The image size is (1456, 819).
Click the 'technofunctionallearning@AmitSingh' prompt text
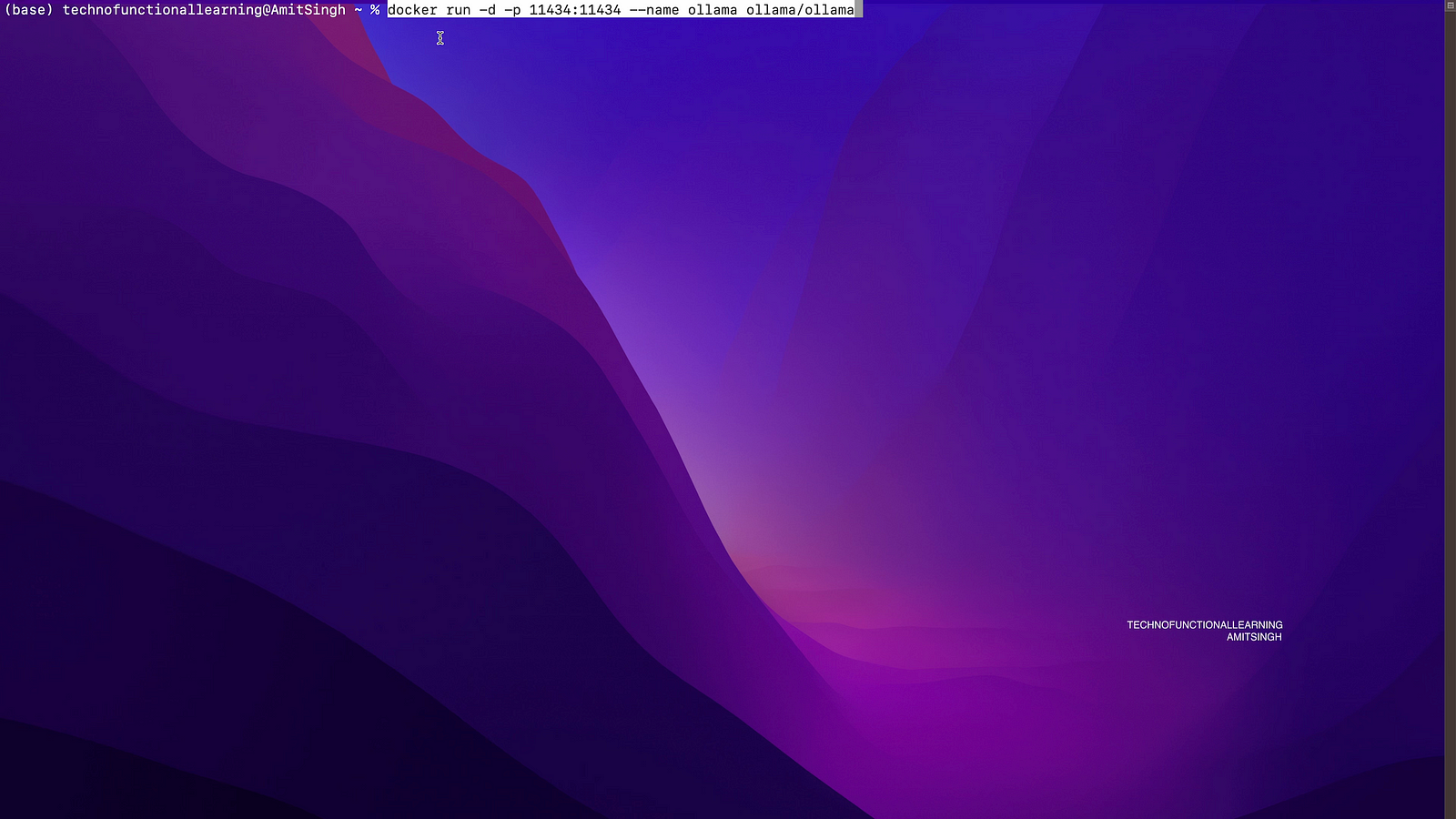pos(204,10)
